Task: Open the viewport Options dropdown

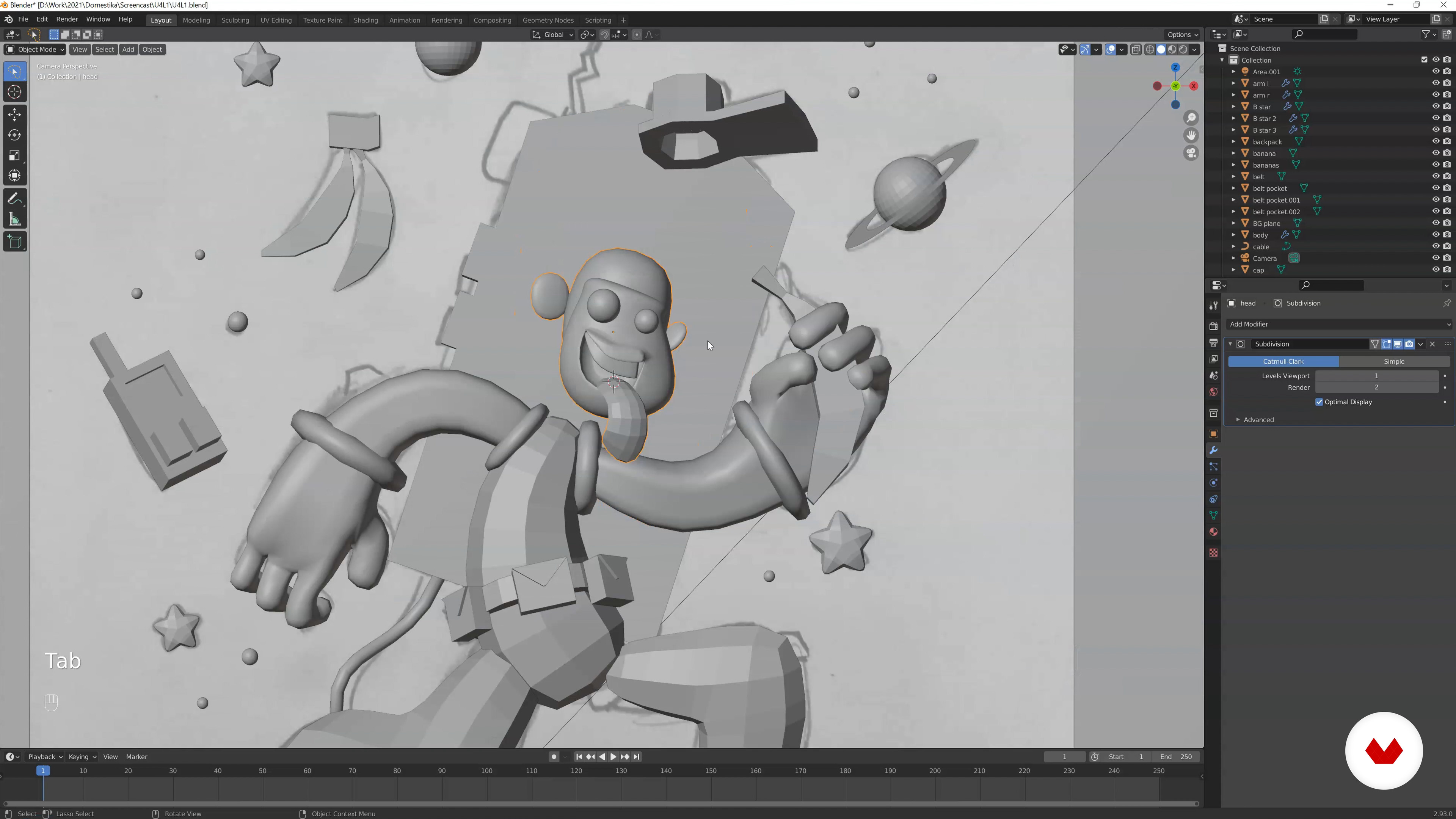Action: point(1183,35)
